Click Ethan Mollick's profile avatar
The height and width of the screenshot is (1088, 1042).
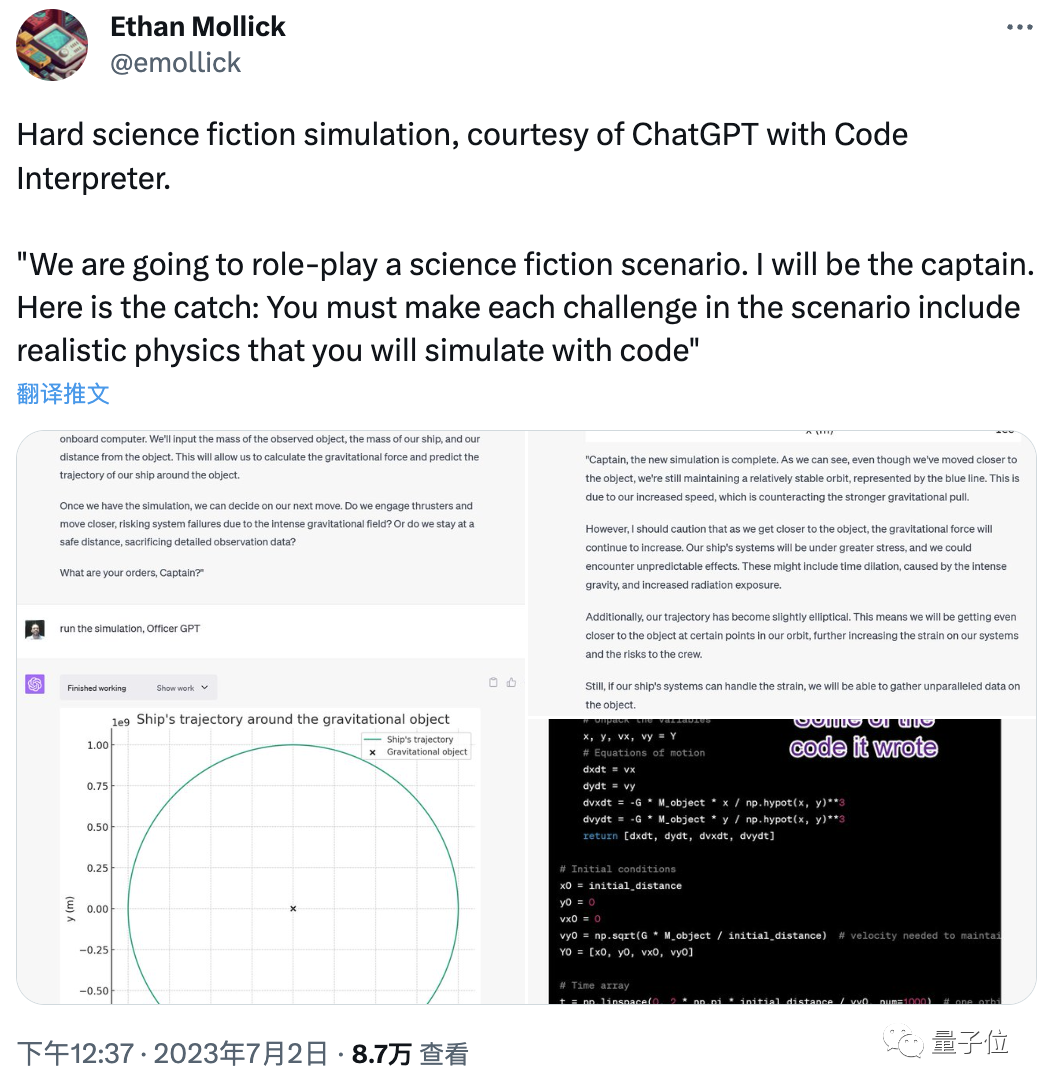[51, 44]
